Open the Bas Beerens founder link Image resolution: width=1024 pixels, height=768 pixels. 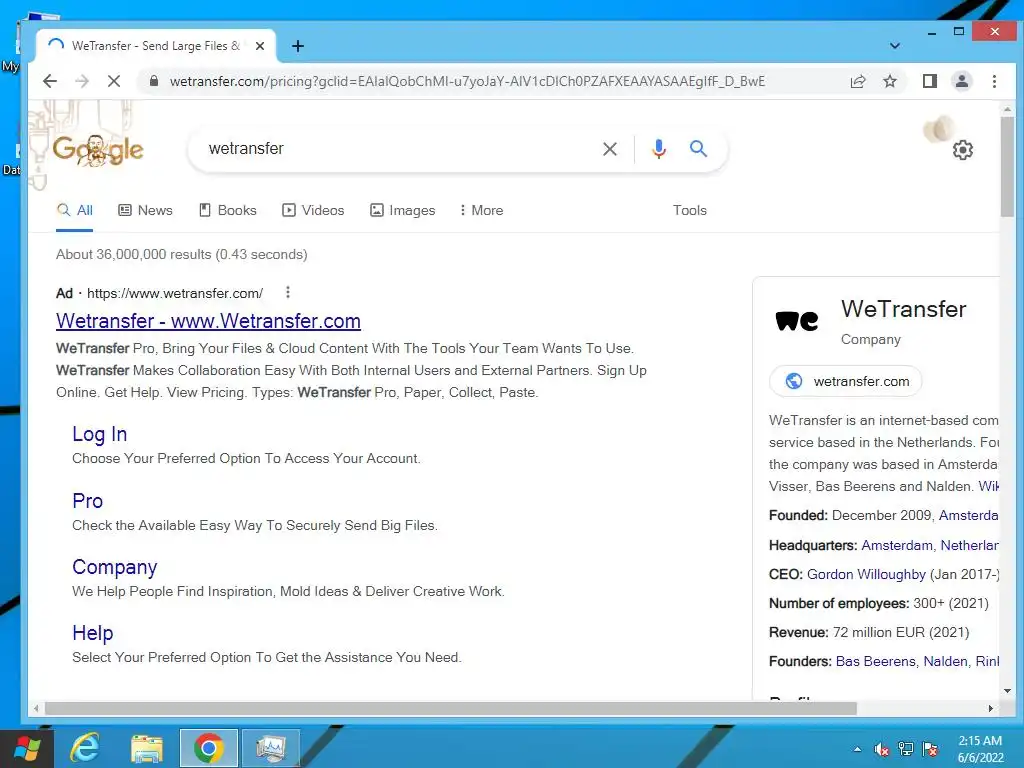pos(875,661)
